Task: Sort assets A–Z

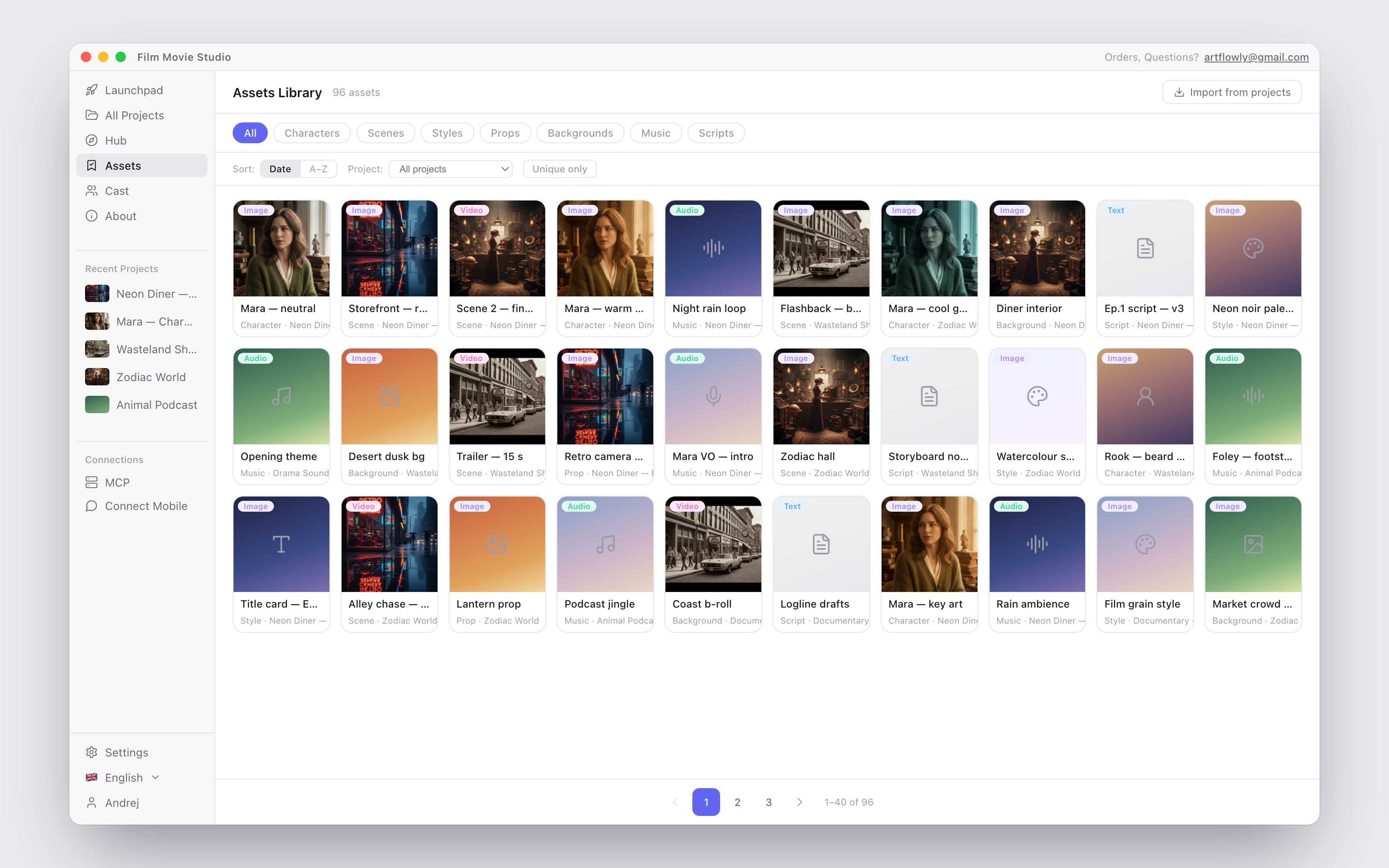Action: (318, 169)
